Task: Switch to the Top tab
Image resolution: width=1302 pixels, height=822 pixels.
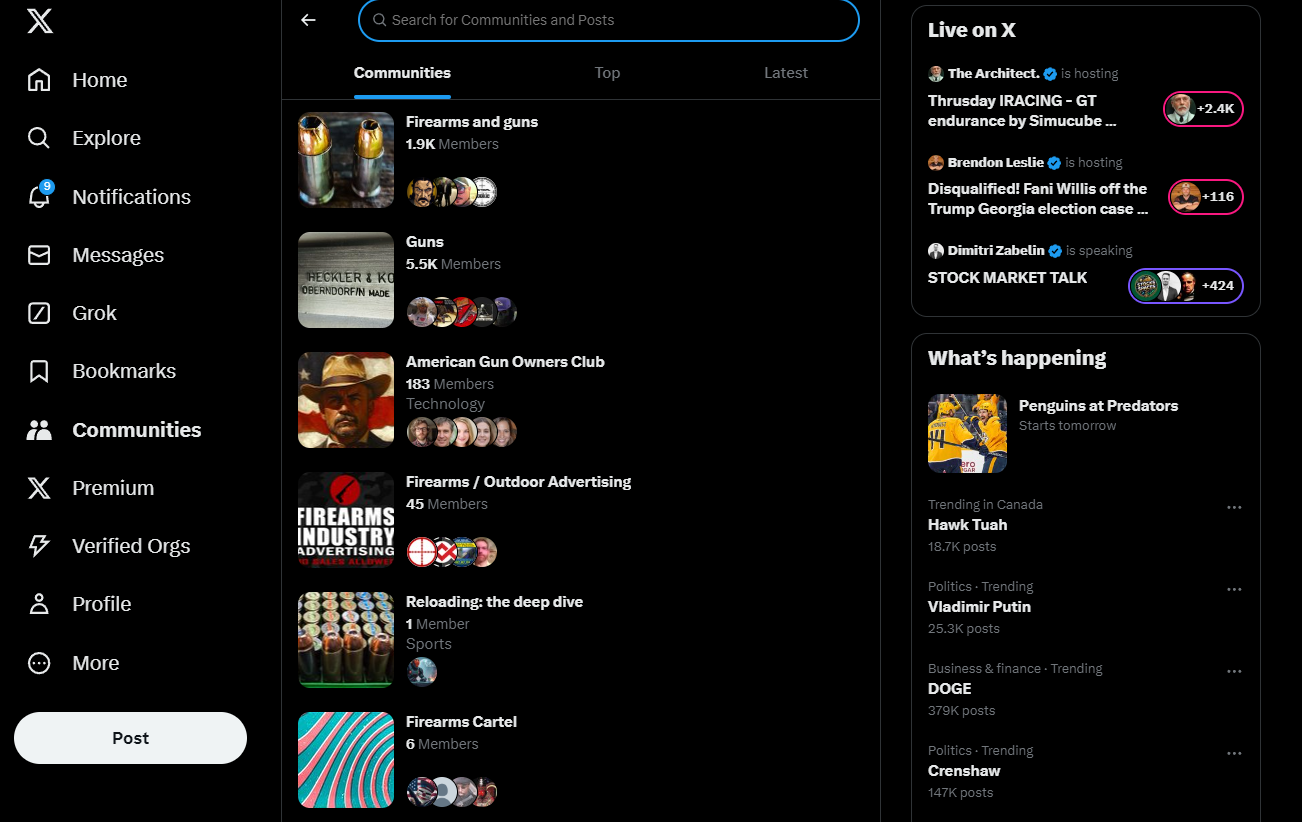Action: point(607,73)
